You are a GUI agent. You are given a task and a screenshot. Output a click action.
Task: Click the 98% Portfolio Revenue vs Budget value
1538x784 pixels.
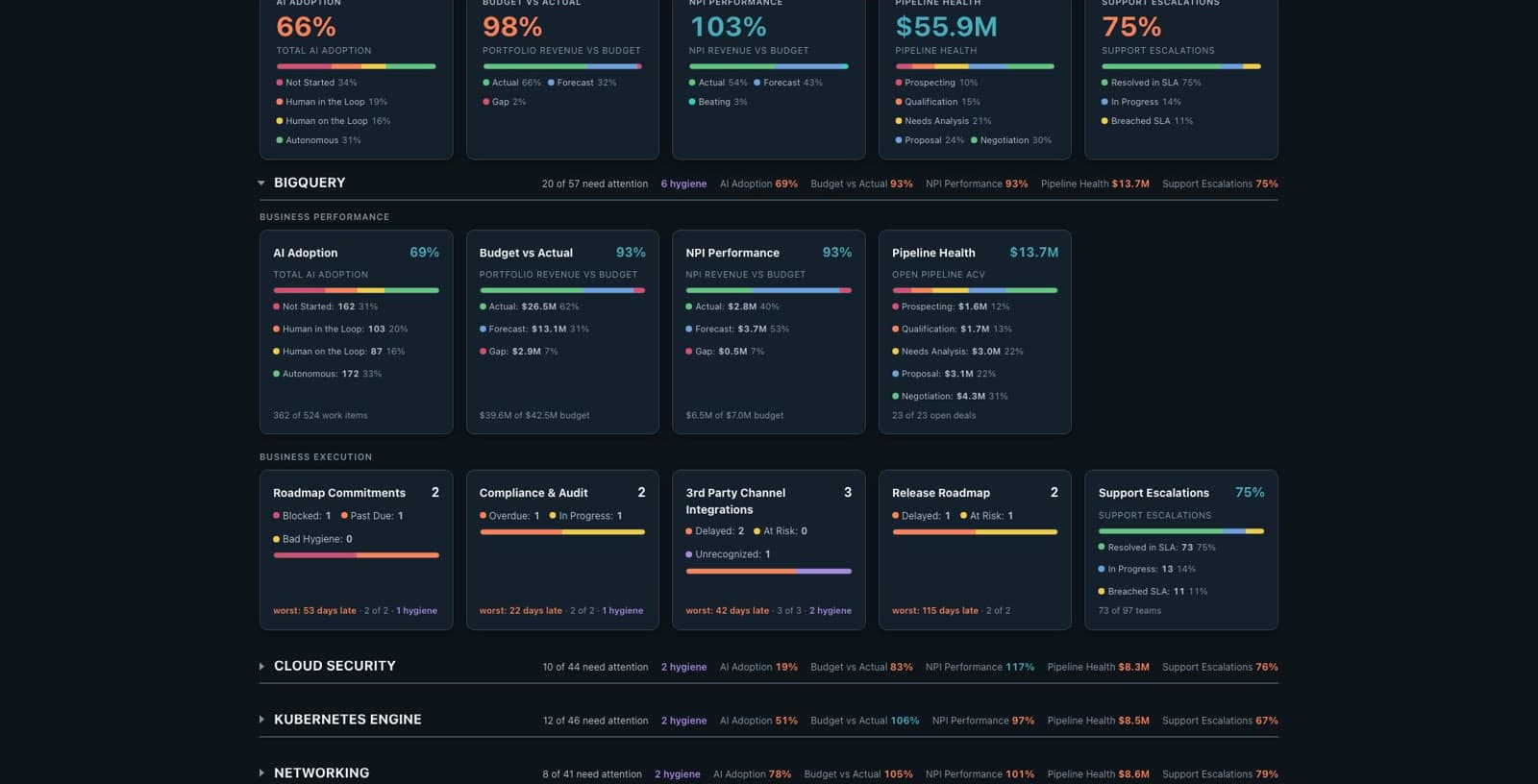tap(512, 27)
